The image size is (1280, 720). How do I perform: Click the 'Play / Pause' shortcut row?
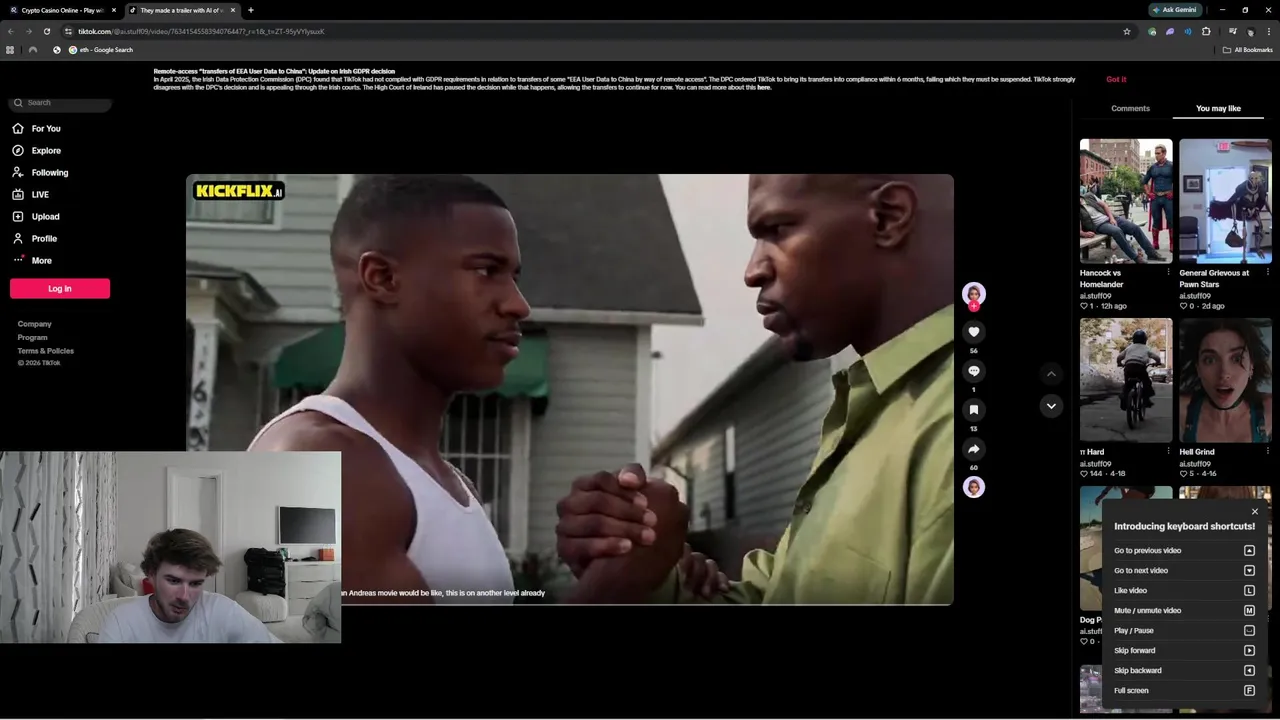coord(1184,631)
